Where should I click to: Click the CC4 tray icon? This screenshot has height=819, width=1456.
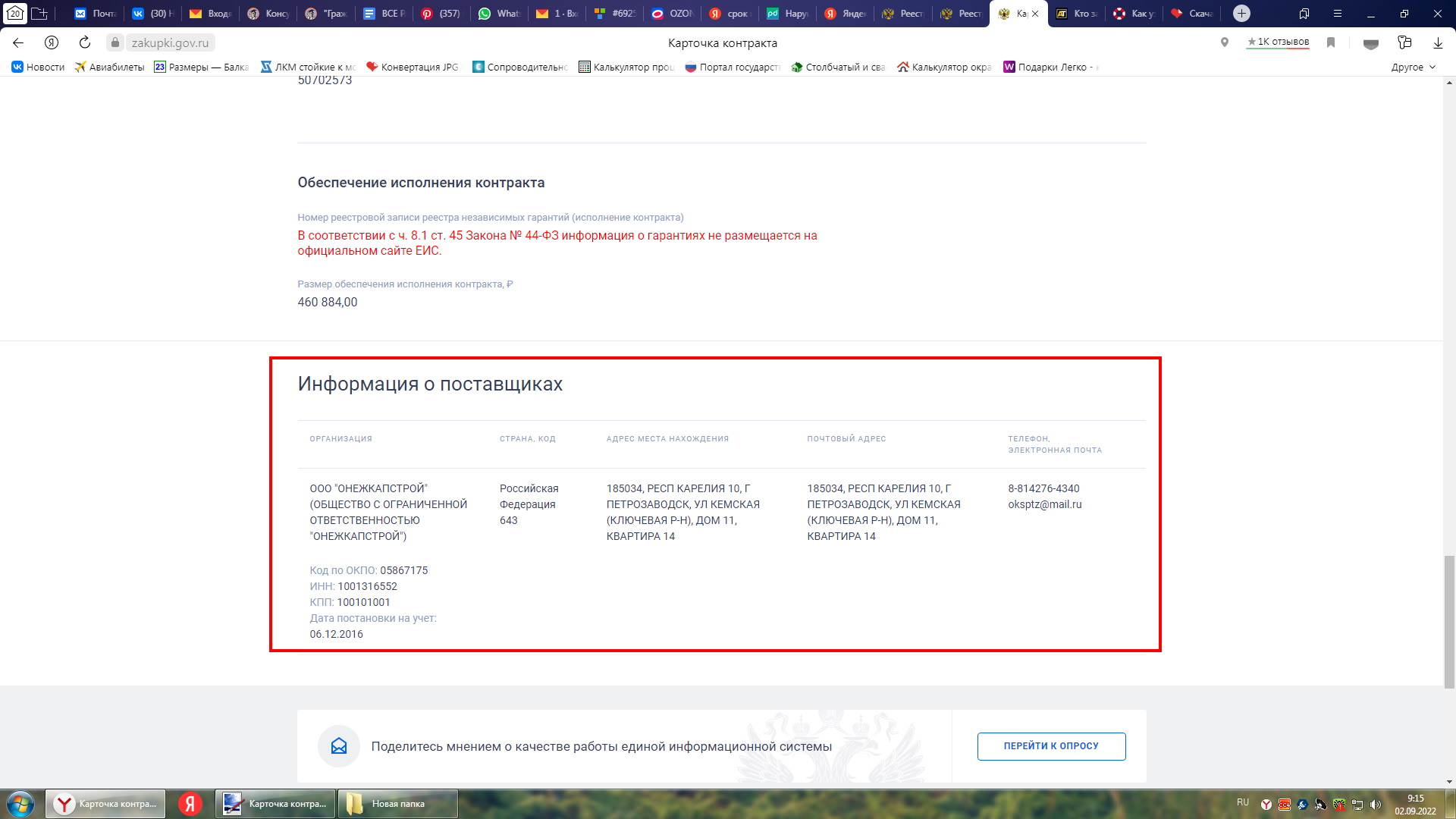(x=1285, y=805)
